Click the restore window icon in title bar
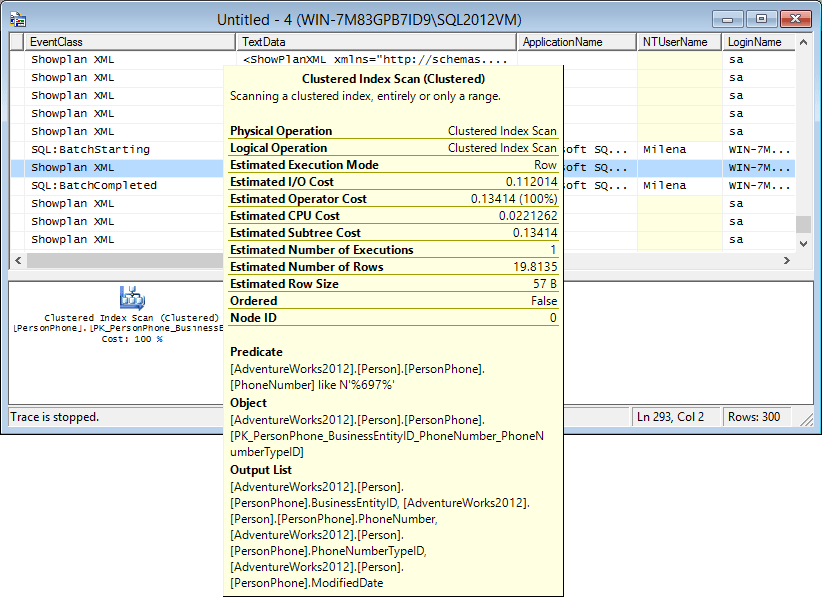Image resolution: width=822 pixels, height=597 pixels. [762, 17]
